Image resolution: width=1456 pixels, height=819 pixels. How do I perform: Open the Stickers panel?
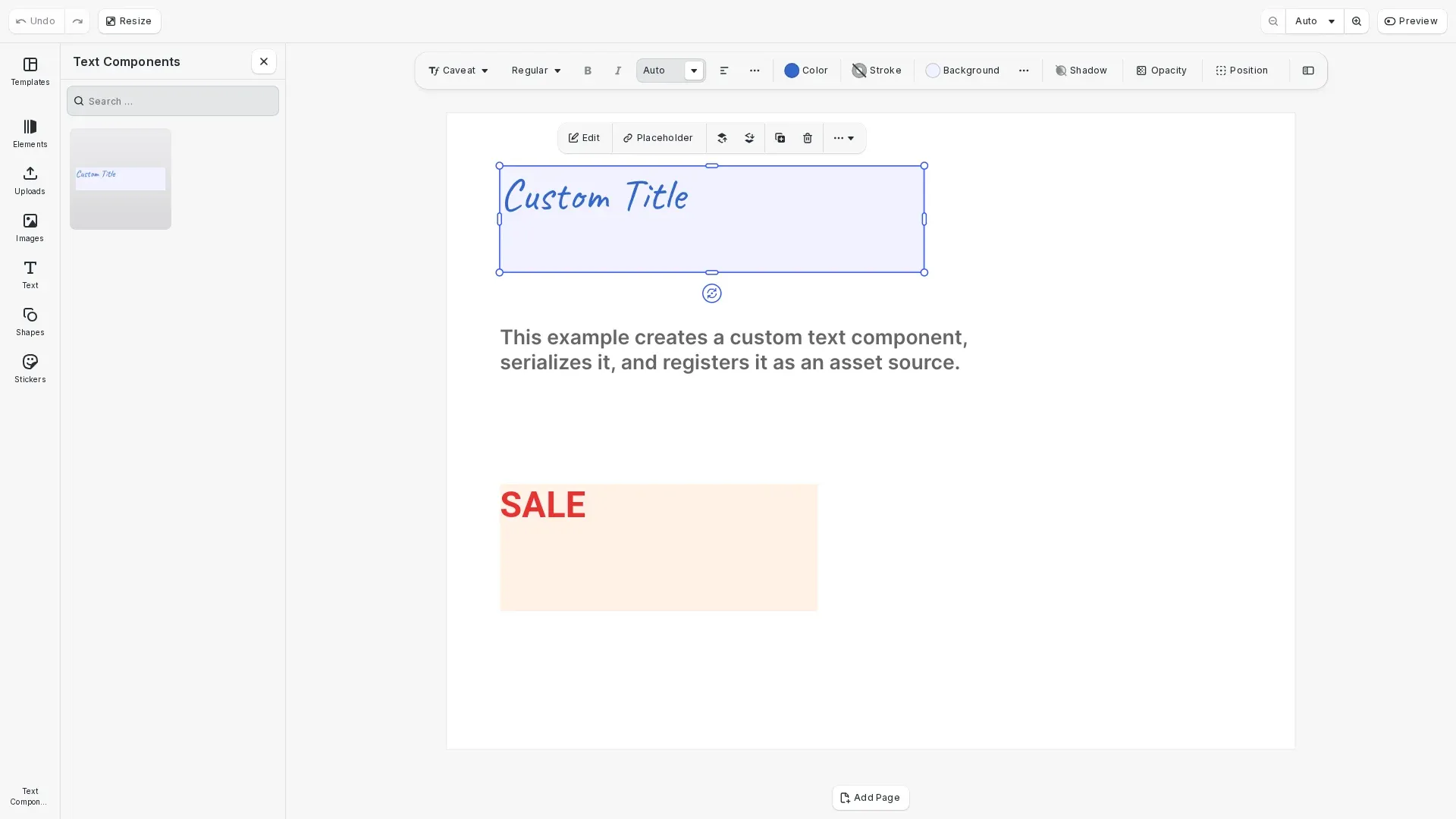point(30,368)
